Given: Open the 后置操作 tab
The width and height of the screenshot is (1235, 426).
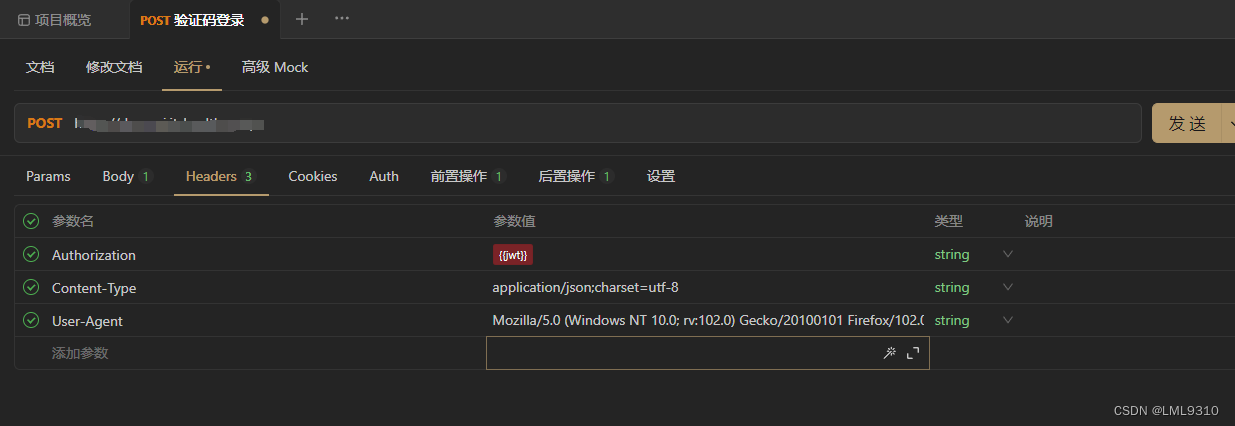Looking at the screenshot, I should coord(576,176).
